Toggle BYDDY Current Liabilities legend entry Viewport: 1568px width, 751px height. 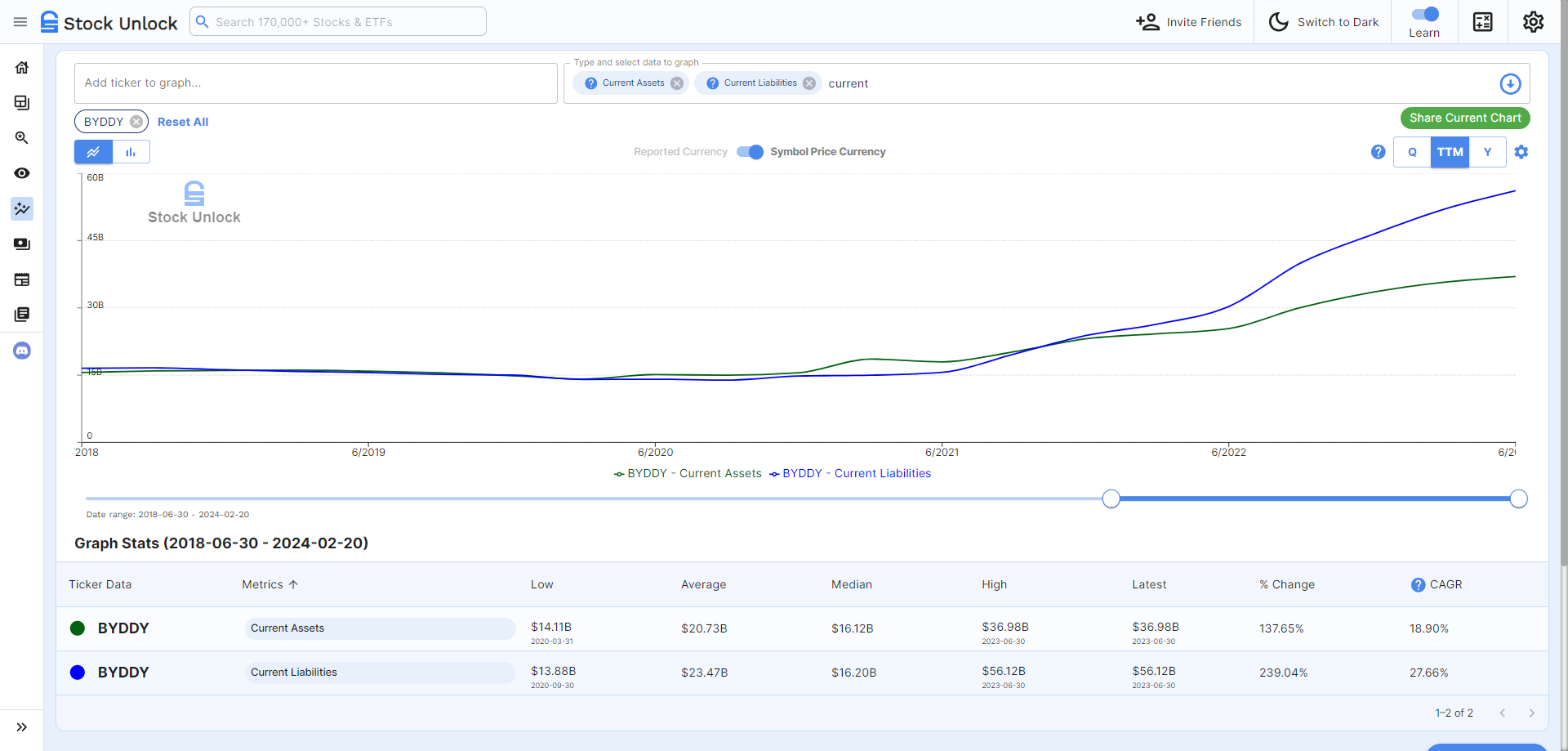(x=850, y=473)
